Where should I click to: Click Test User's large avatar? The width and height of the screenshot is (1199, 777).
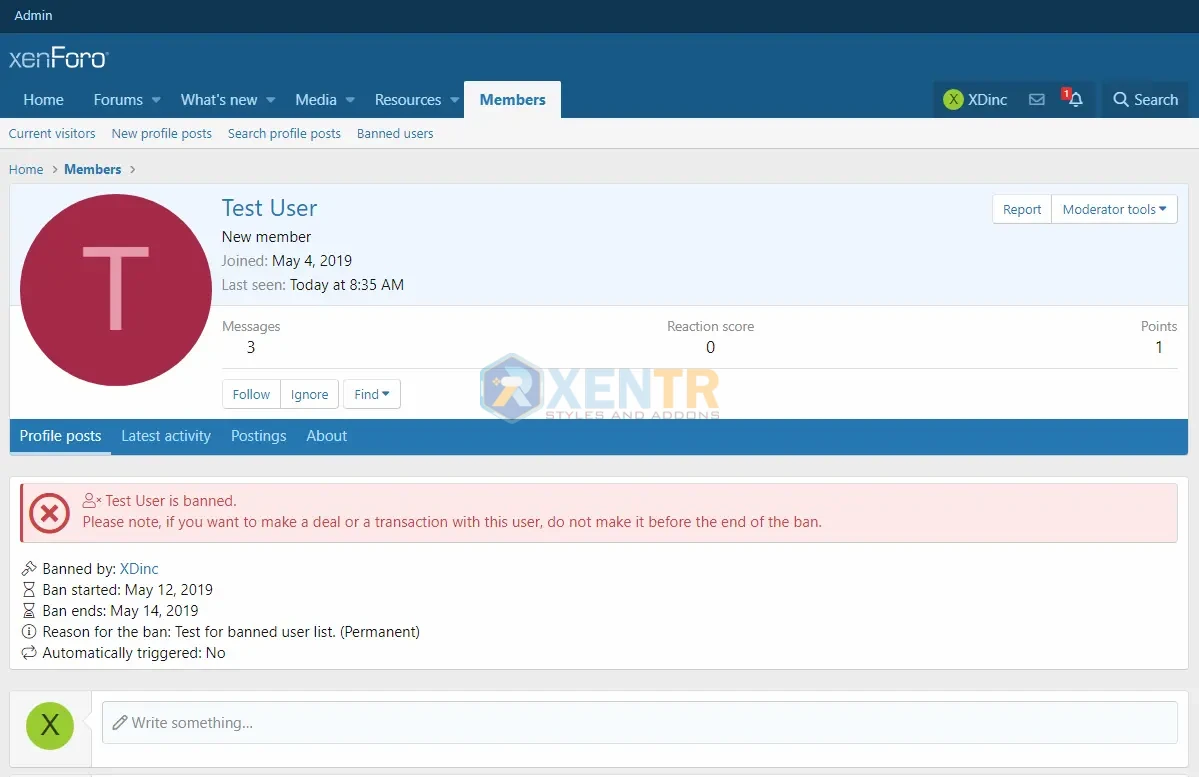116,290
